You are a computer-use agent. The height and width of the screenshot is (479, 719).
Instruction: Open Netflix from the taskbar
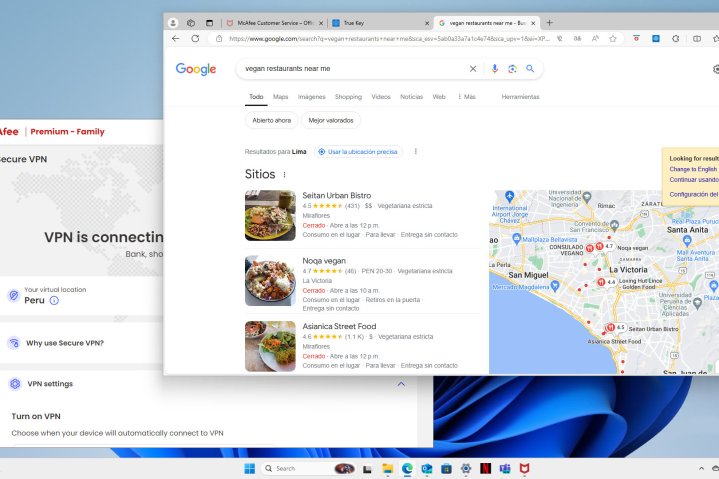(485, 468)
